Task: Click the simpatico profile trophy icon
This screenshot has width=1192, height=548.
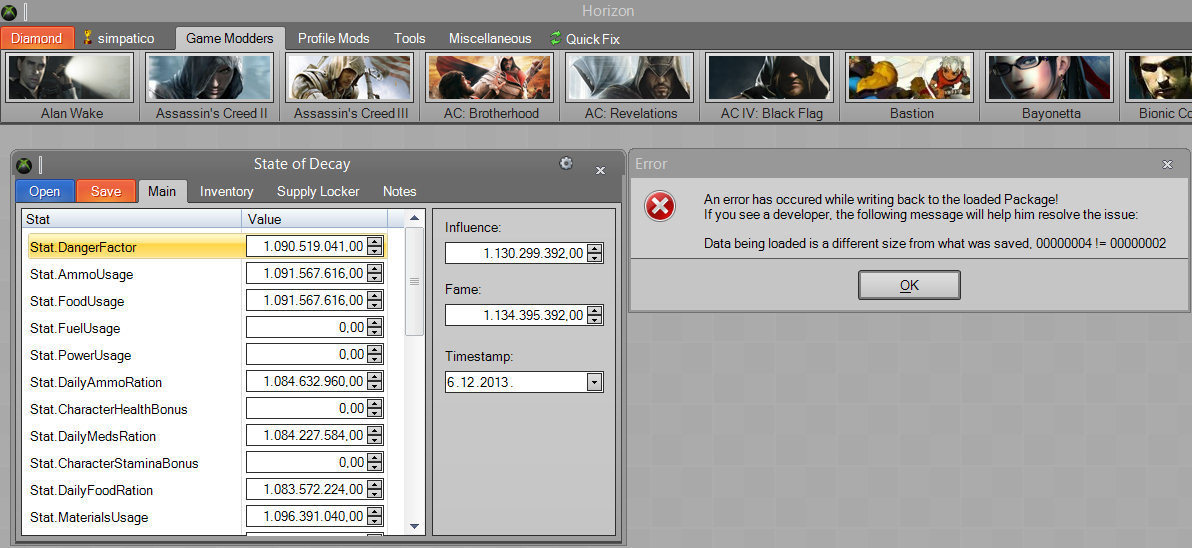Action: tap(88, 39)
